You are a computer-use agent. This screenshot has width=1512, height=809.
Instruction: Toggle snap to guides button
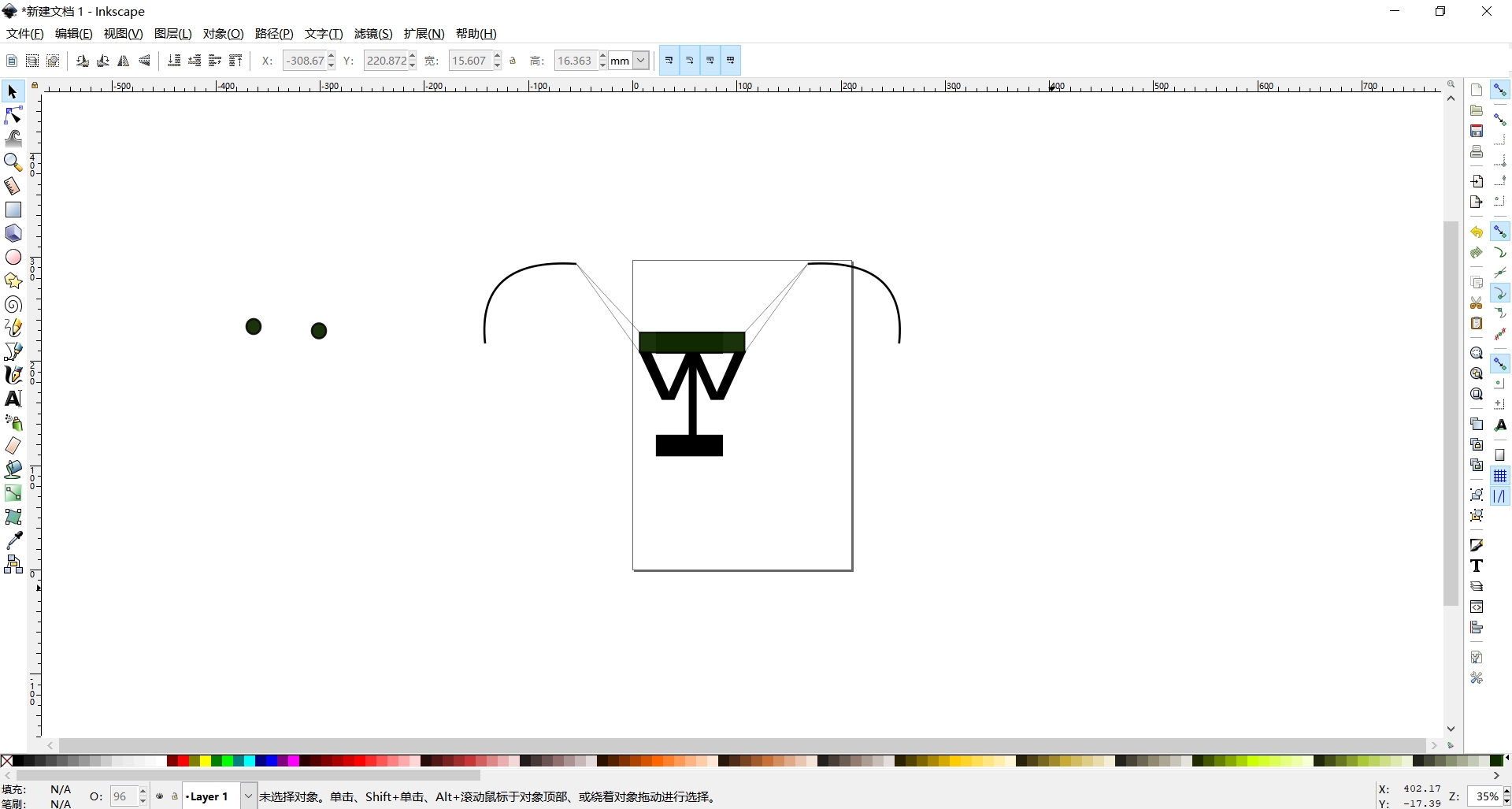pyautogui.click(x=1500, y=496)
